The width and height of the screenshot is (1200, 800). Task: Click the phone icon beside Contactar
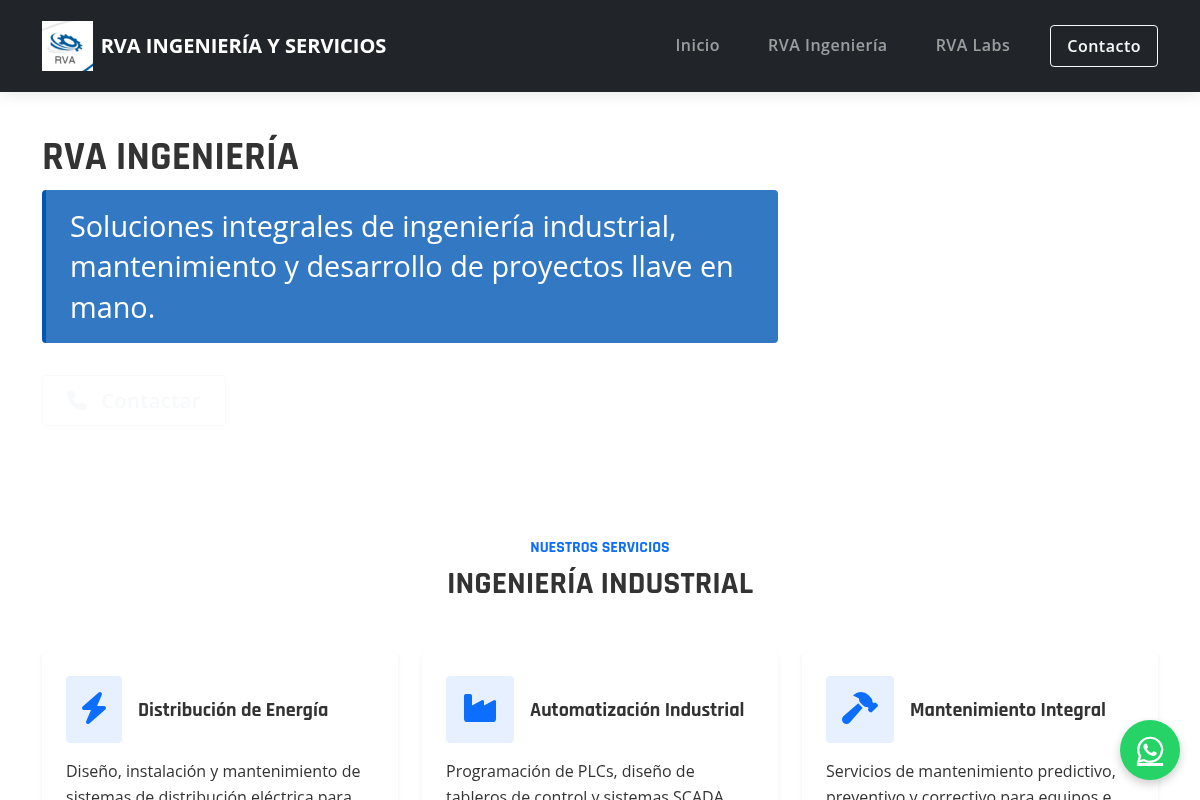pyautogui.click(x=77, y=401)
